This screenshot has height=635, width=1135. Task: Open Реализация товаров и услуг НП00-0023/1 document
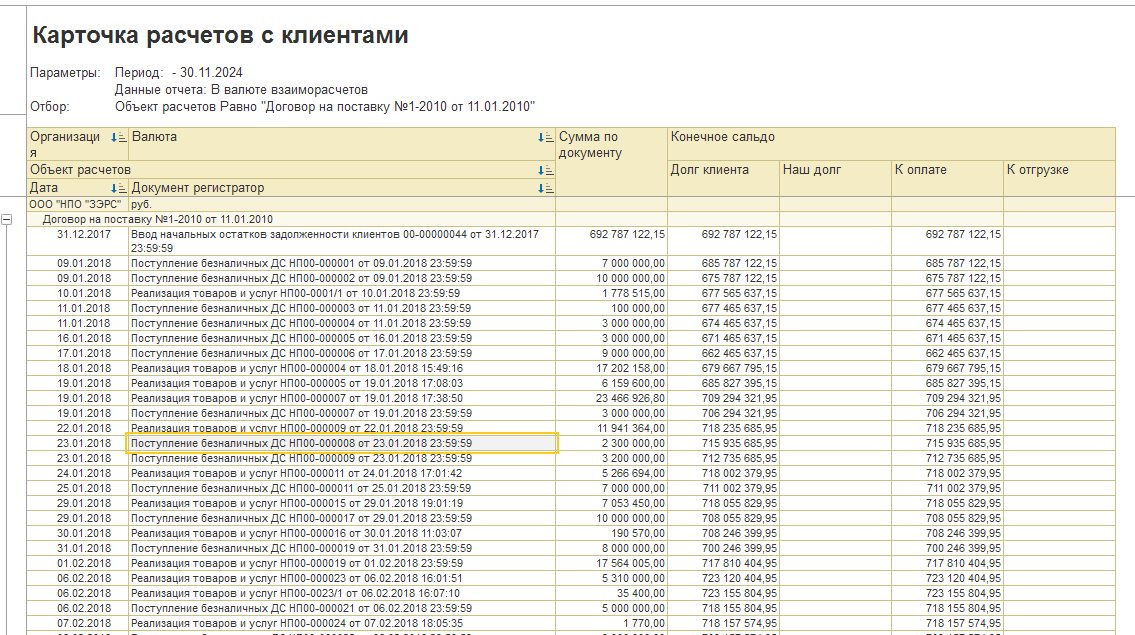(296, 593)
